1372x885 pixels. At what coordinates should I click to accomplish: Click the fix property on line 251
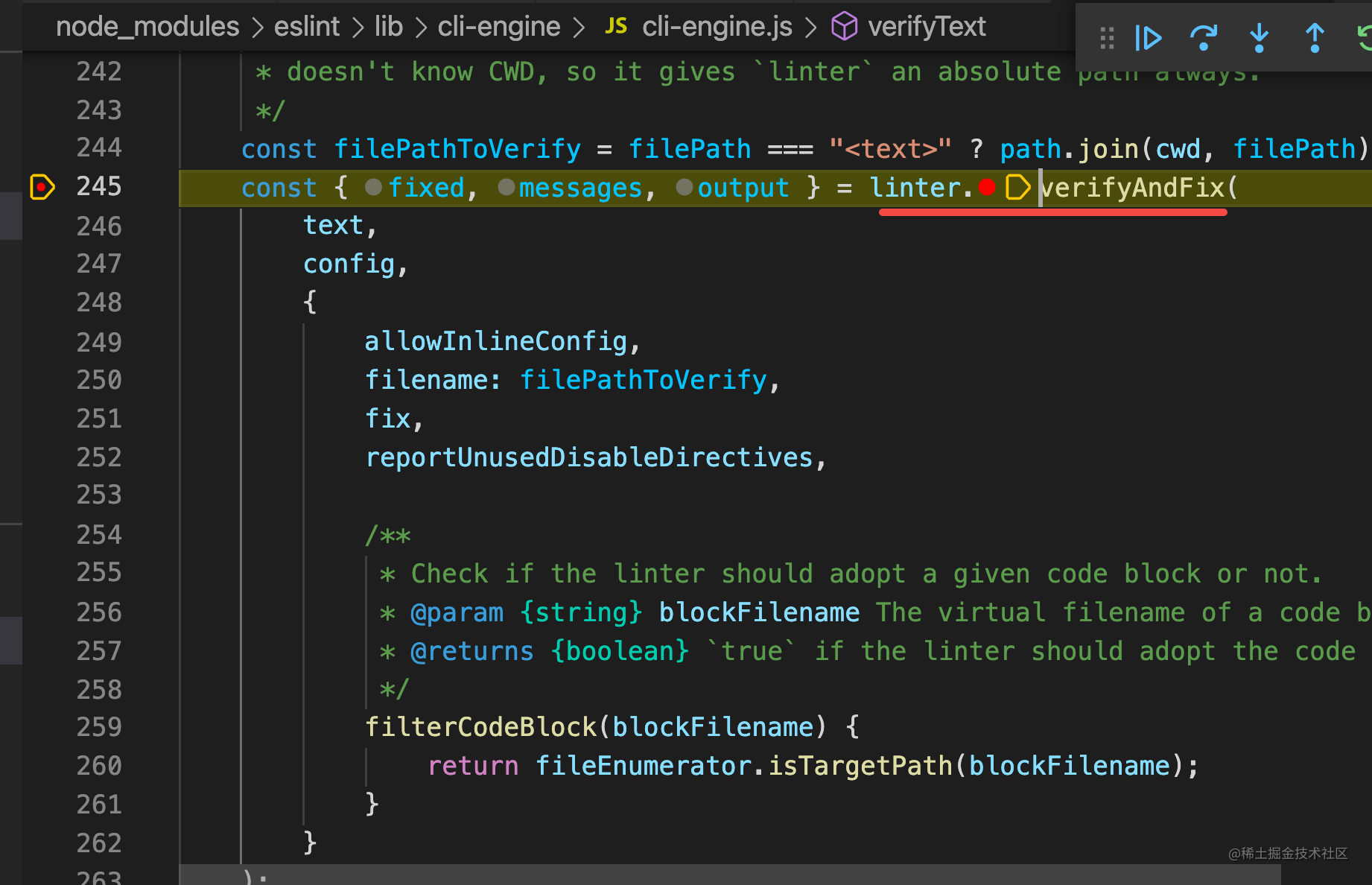(388, 419)
